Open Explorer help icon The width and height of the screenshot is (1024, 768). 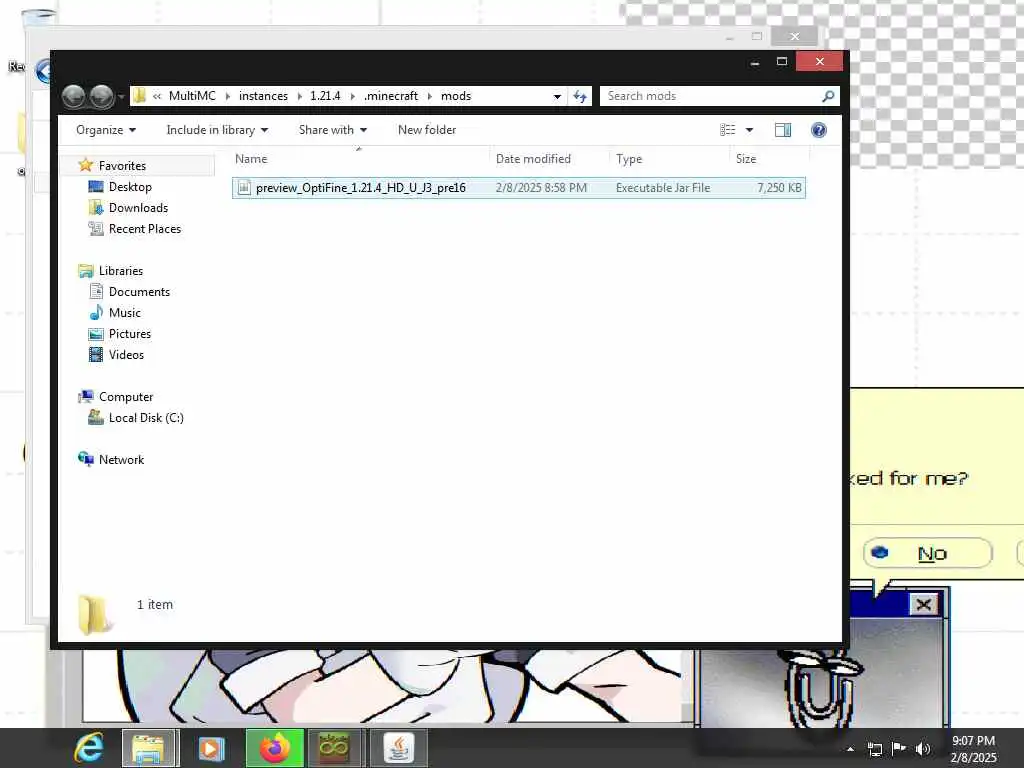pyautogui.click(x=818, y=130)
